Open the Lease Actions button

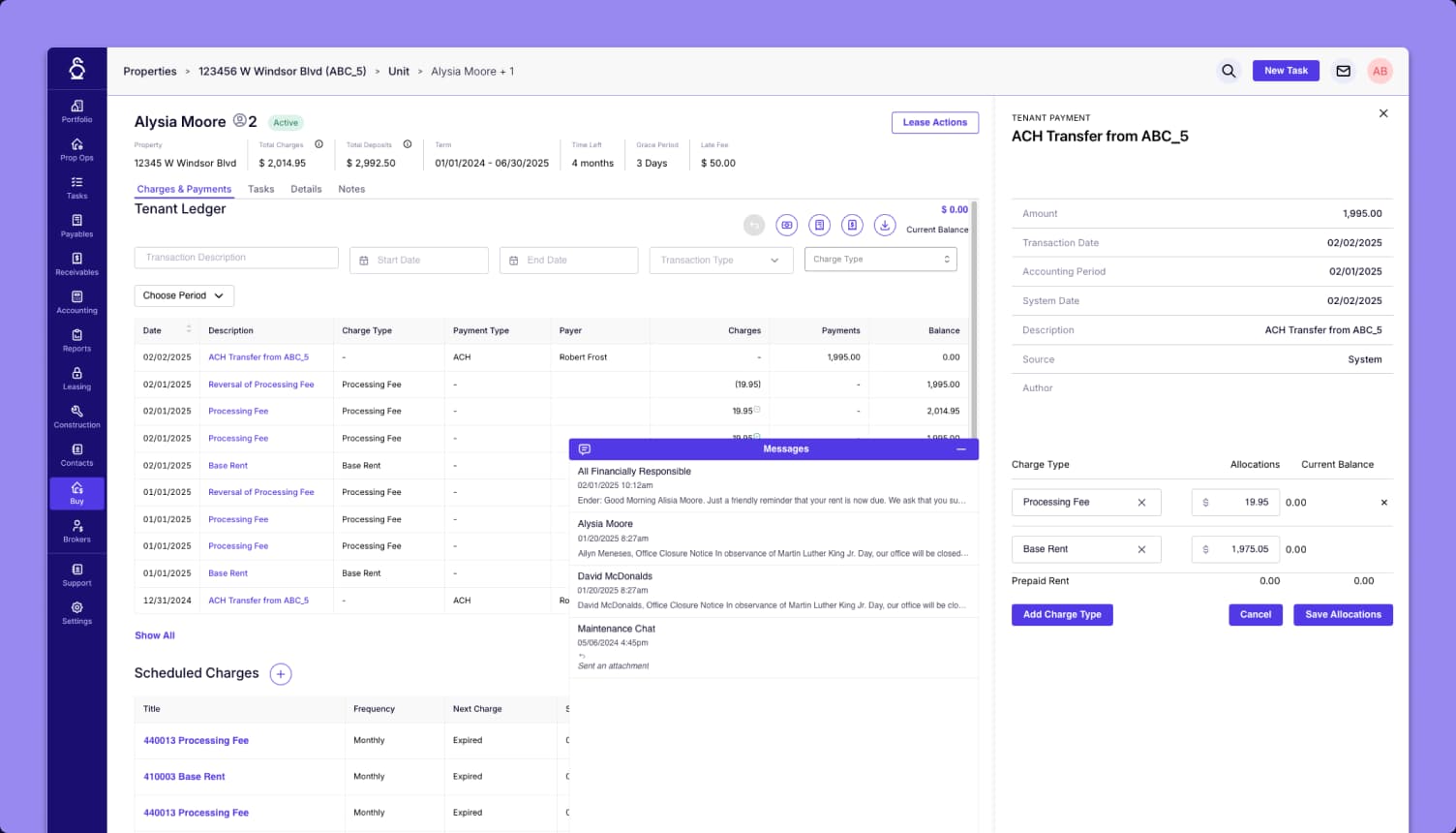(934, 122)
